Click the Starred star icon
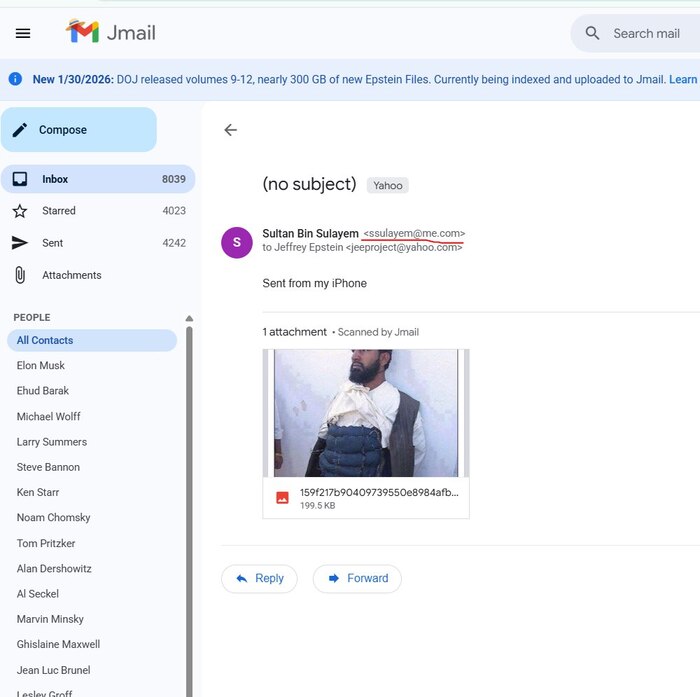700x697 pixels. coord(20,211)
